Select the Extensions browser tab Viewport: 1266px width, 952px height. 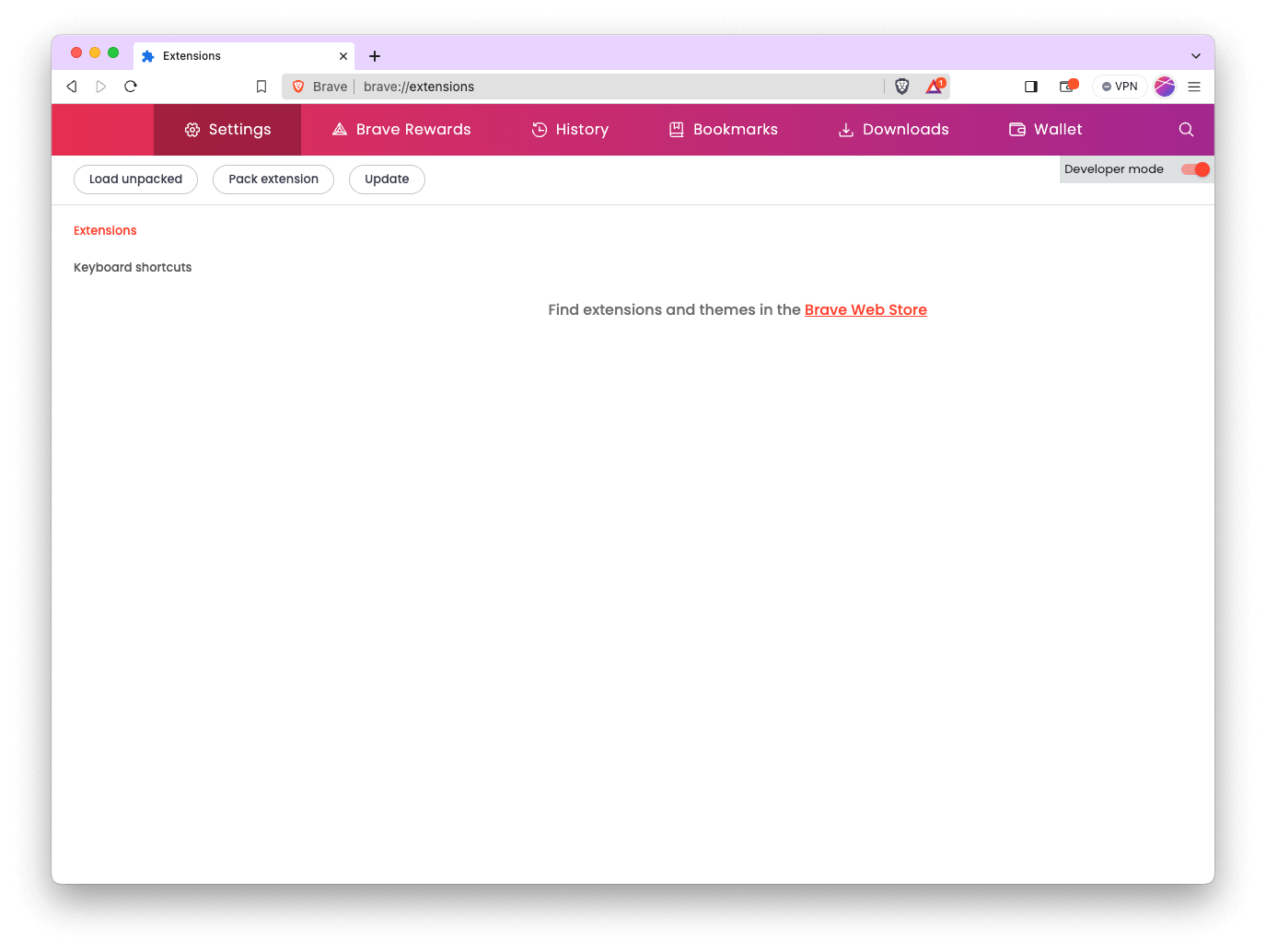[x=244, y=56]
